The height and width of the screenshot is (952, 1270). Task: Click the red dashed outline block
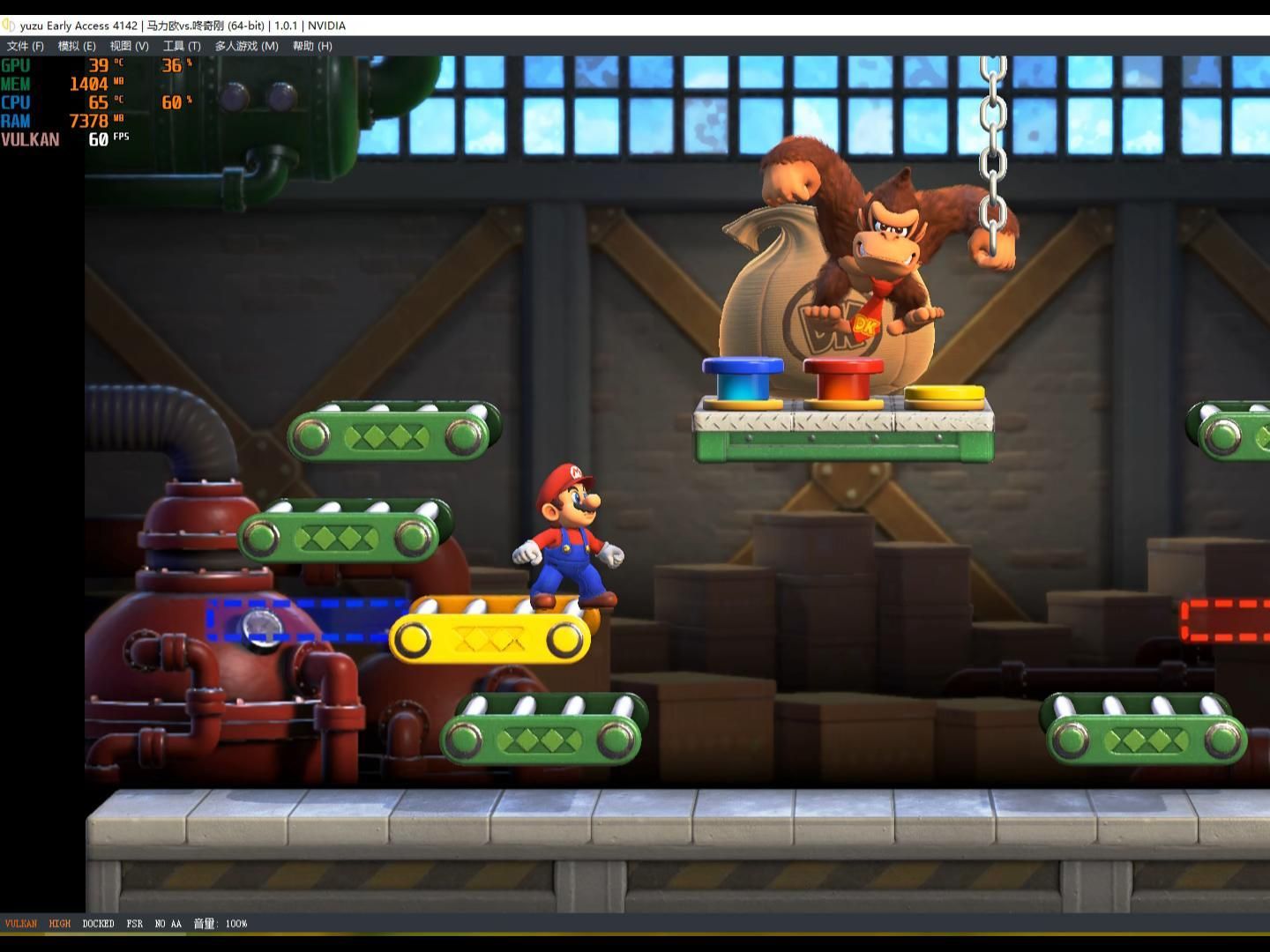point(1225,621)
